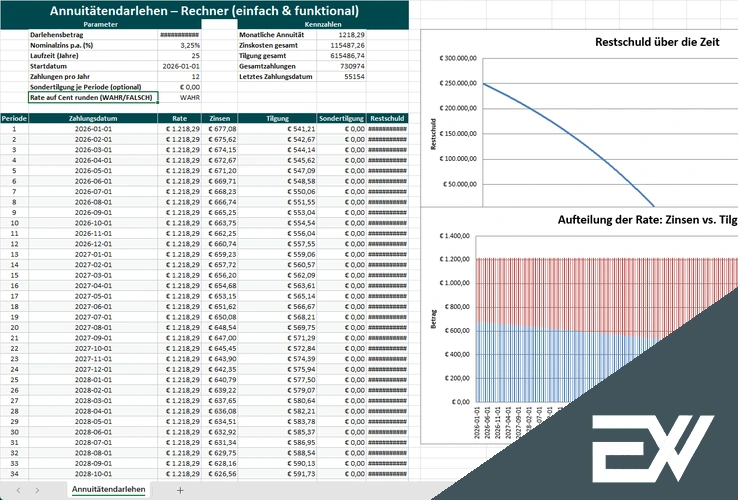
Task: Select the Zinsen cell € 647,00
Action: coord(219,338)
